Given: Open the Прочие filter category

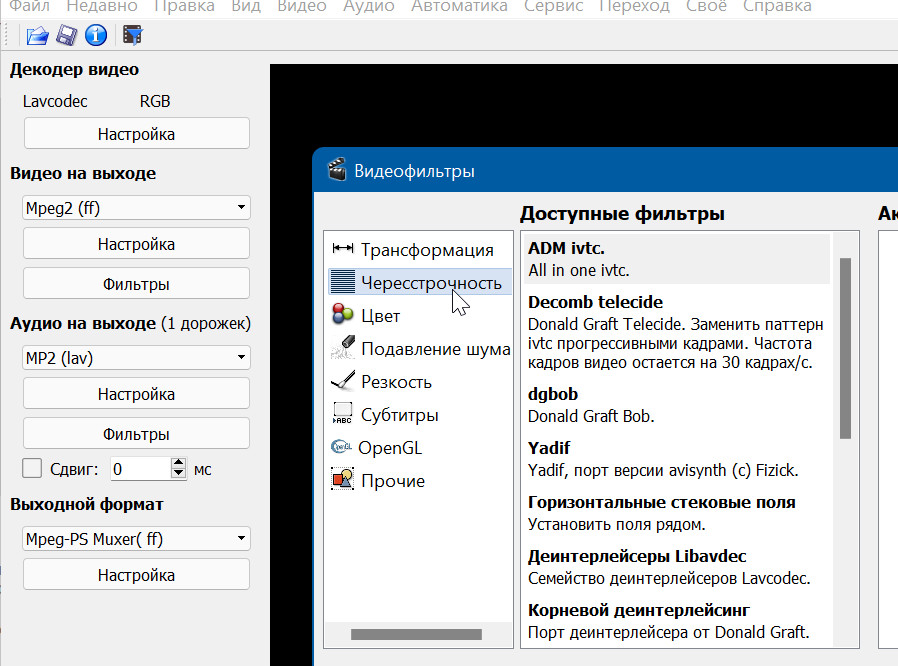Looking at the screenshot, I should pyautogui.click(x=392, y=481).
